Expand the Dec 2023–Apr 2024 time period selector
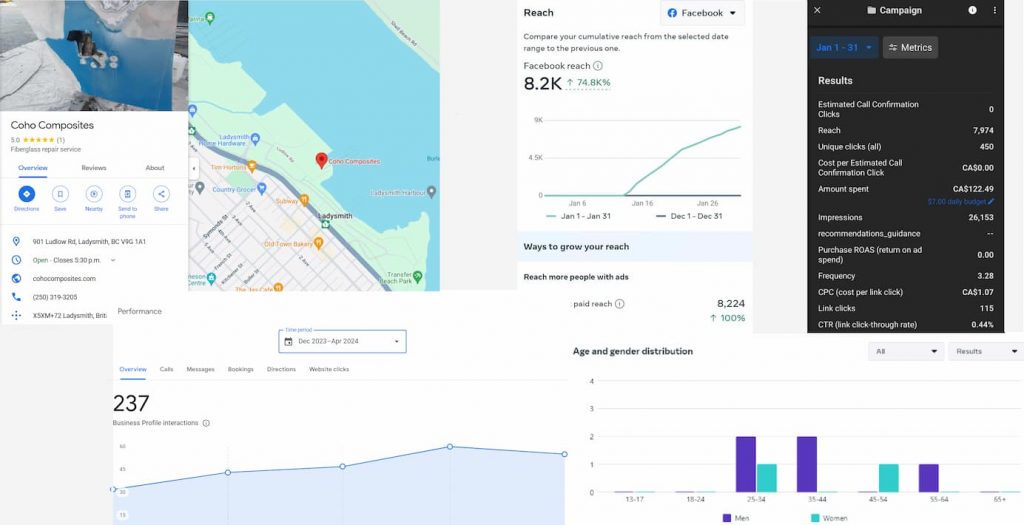The image size is (1024, 525). [342, 342]
